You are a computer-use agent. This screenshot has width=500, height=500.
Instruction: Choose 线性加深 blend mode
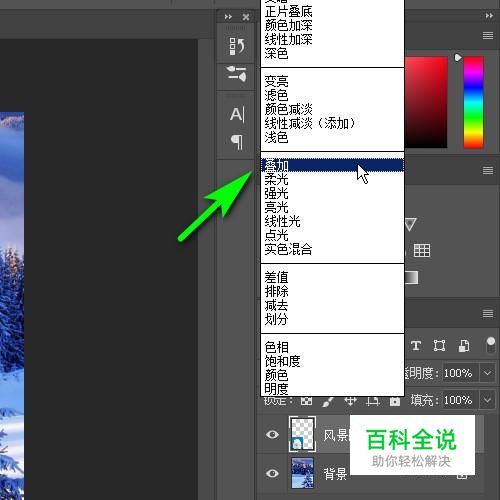tap(332, 39)
